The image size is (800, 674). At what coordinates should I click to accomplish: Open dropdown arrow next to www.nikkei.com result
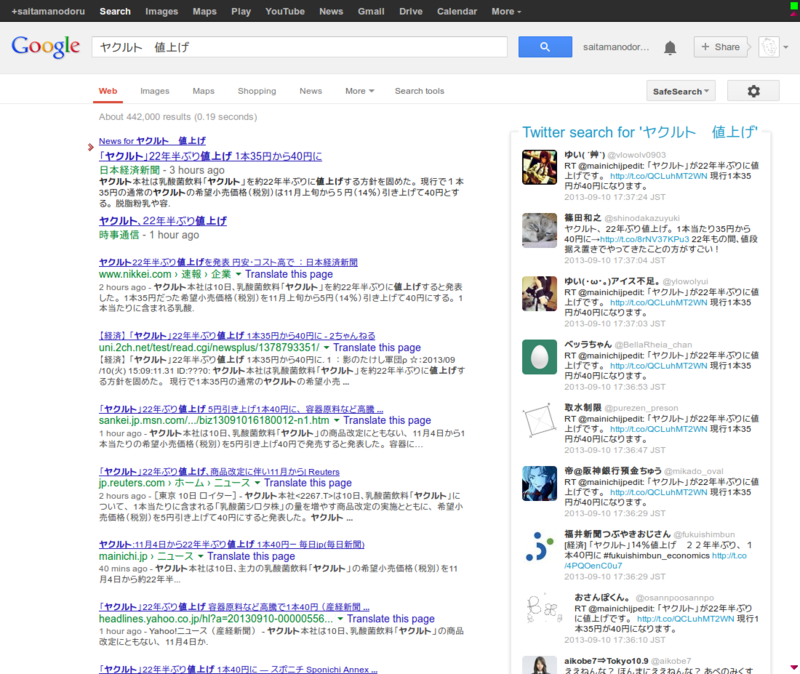tap(238, 274)
